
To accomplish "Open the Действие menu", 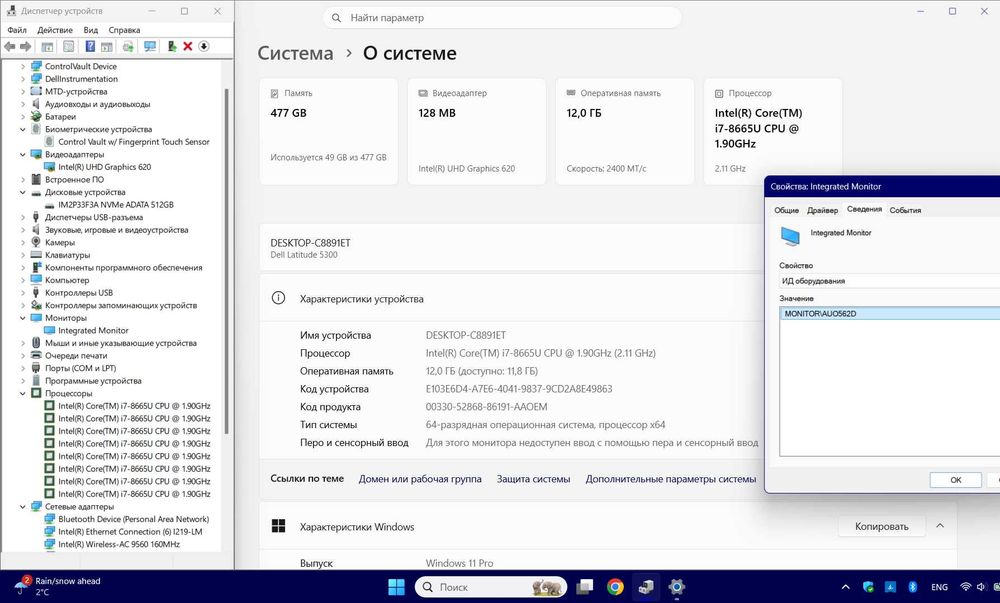I will click(55, 30).
